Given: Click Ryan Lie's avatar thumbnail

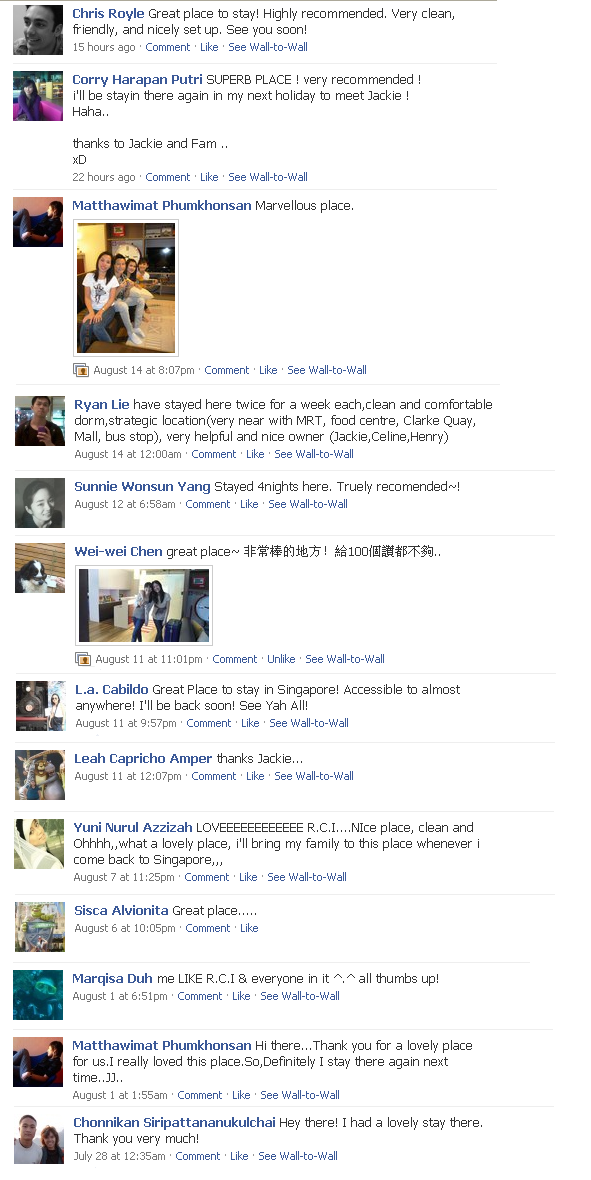Looking at the screenshot, I should pyautogui.click(x=40, y=421).
